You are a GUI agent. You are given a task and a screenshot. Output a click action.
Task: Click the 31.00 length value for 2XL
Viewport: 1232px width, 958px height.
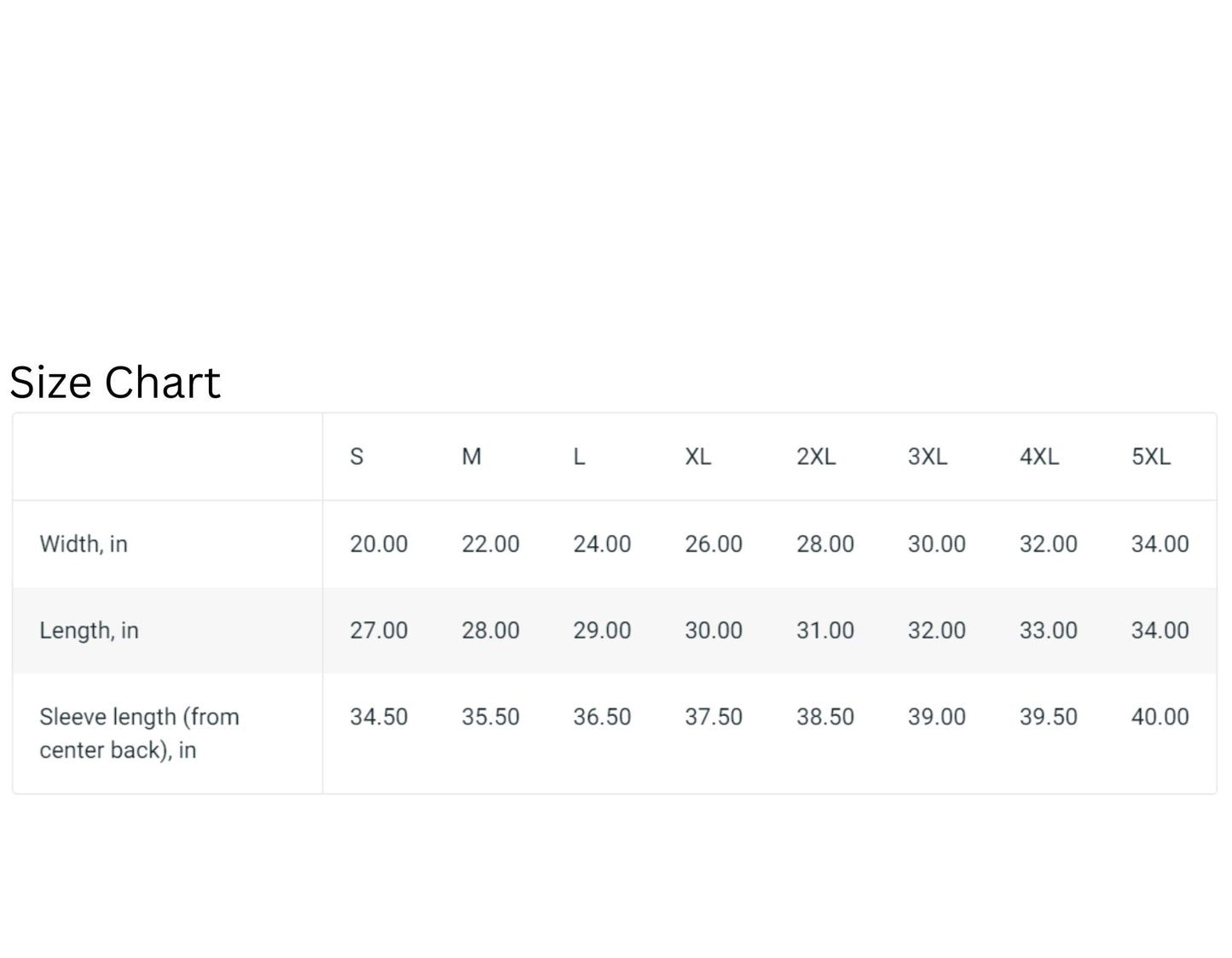click(825, 631)
